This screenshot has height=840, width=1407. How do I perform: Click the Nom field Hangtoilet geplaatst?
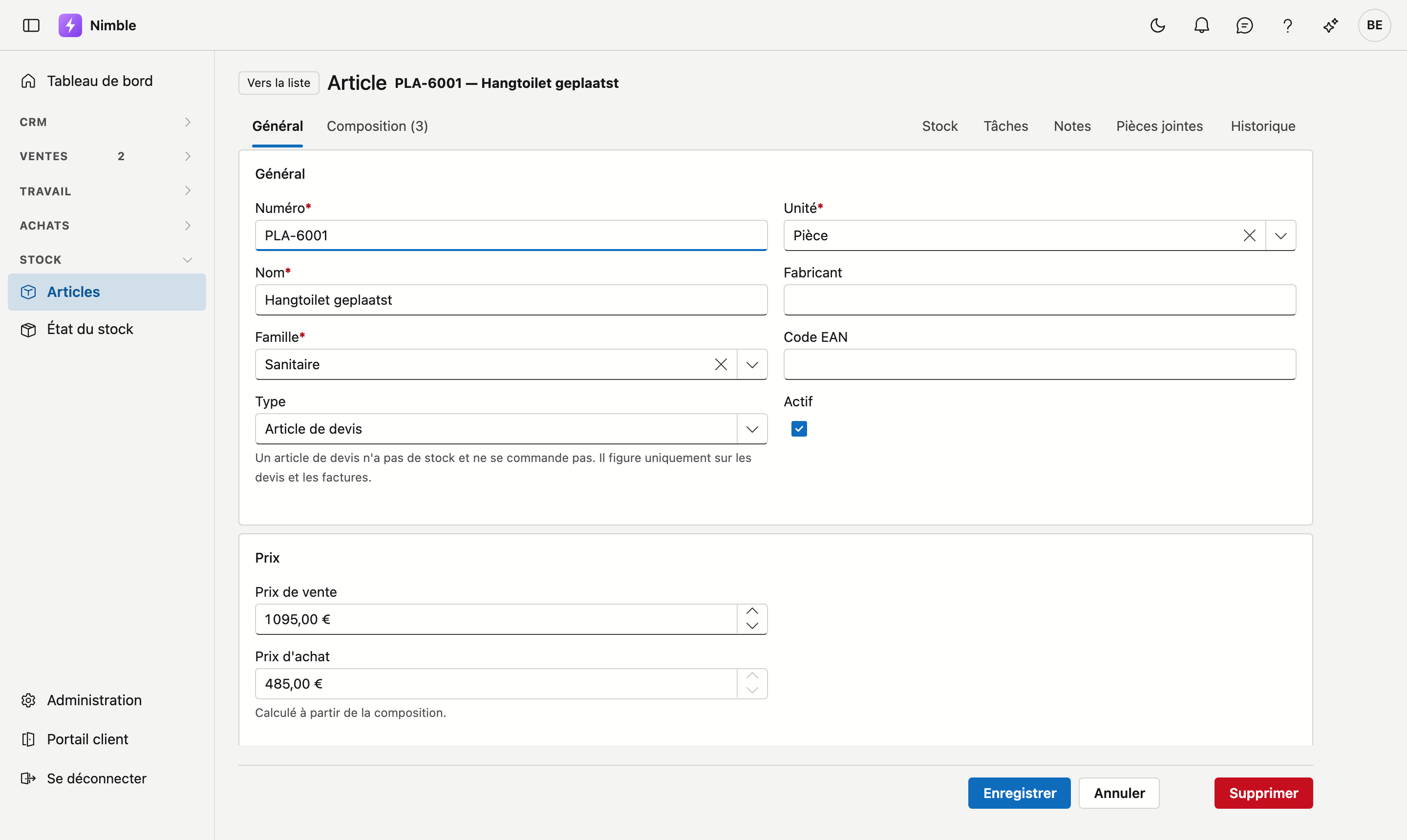point(512,300)
